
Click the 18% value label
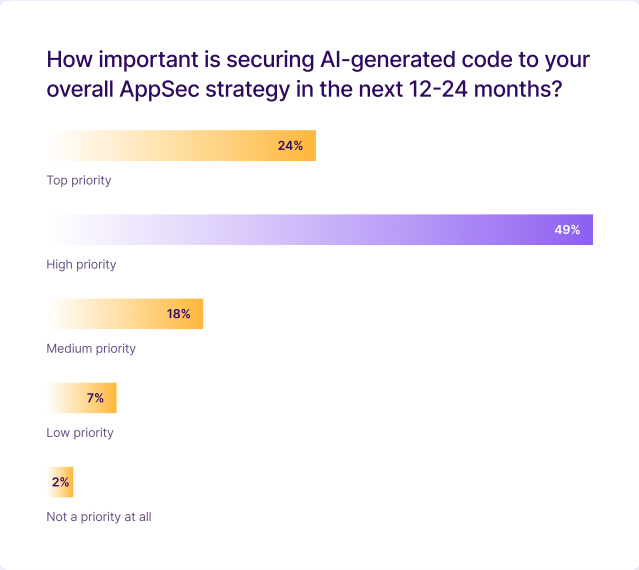(x=179, y=314)
